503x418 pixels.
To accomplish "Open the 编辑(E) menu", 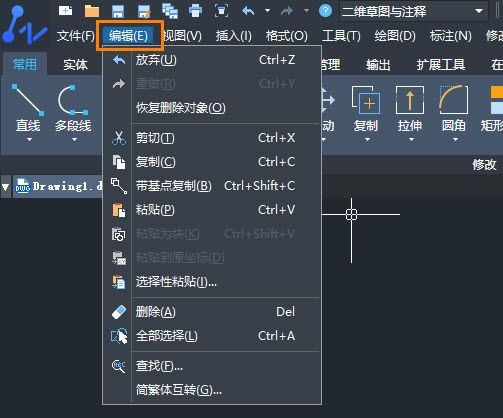I will click(128, 35).
